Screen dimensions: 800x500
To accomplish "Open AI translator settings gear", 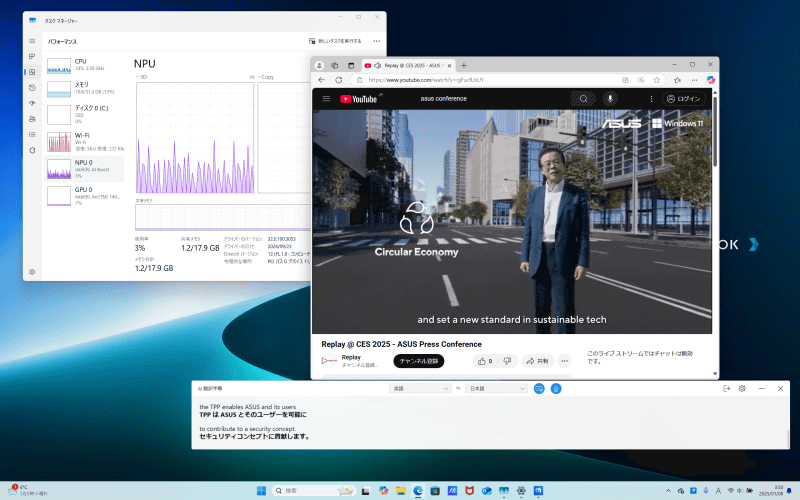I will pos(742,389).
